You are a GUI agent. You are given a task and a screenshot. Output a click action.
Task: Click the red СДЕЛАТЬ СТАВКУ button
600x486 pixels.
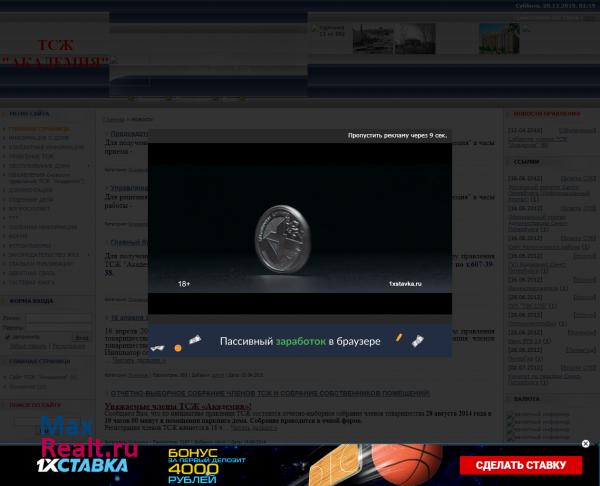pyautogui.click(x=521, y=465)
